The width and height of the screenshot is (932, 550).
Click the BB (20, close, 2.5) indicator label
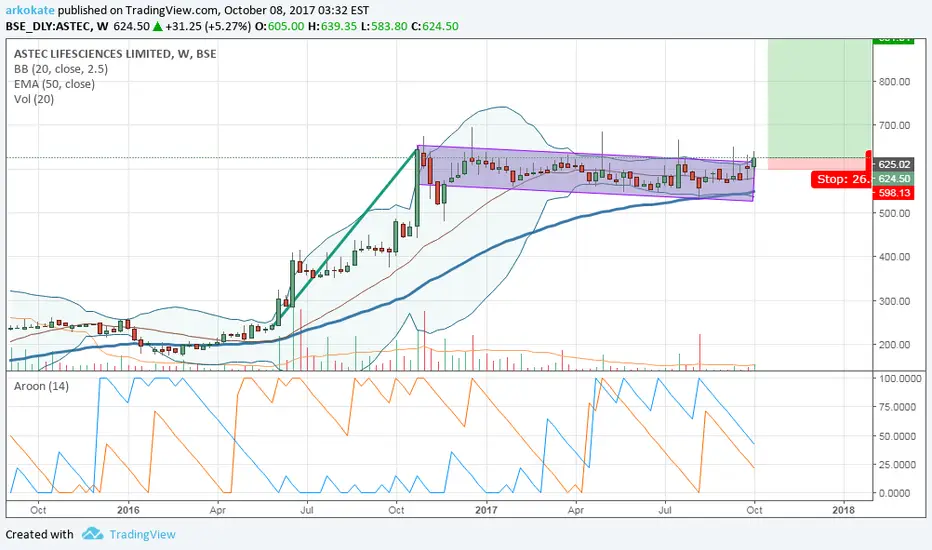click(x=61, y=69)
